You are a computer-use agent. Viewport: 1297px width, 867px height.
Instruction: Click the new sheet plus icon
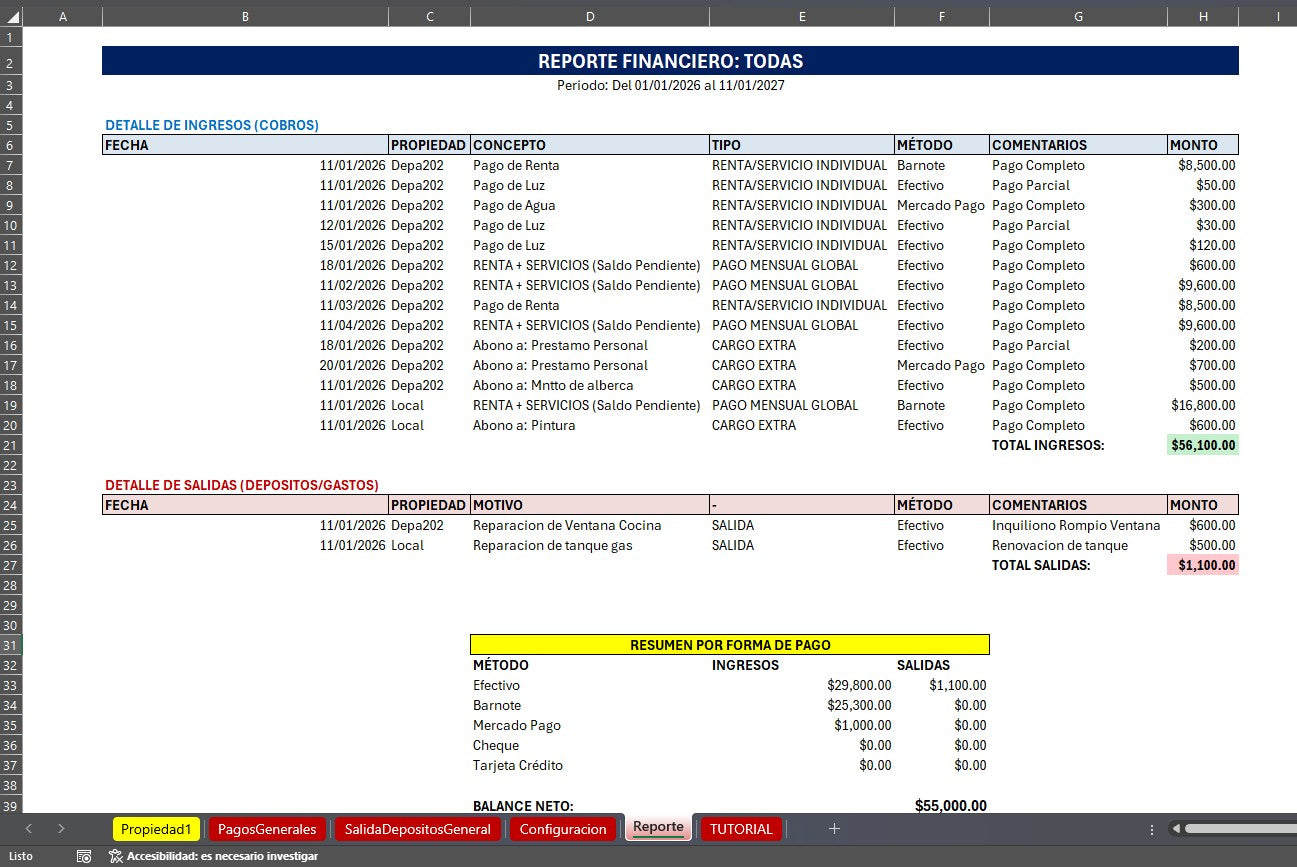[x=834, y=829]
